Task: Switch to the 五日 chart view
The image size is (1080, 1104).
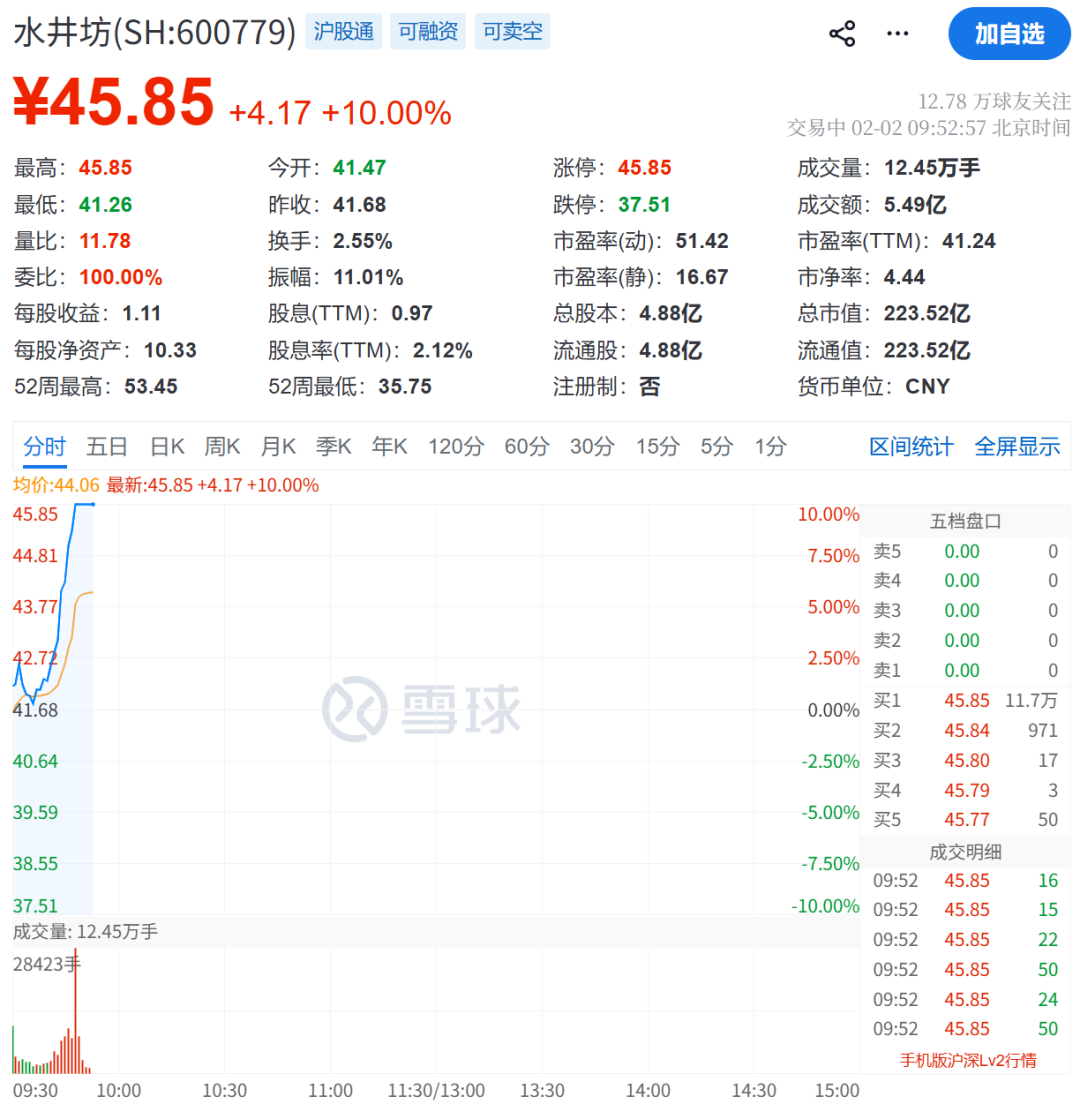Action: (106, 447)
